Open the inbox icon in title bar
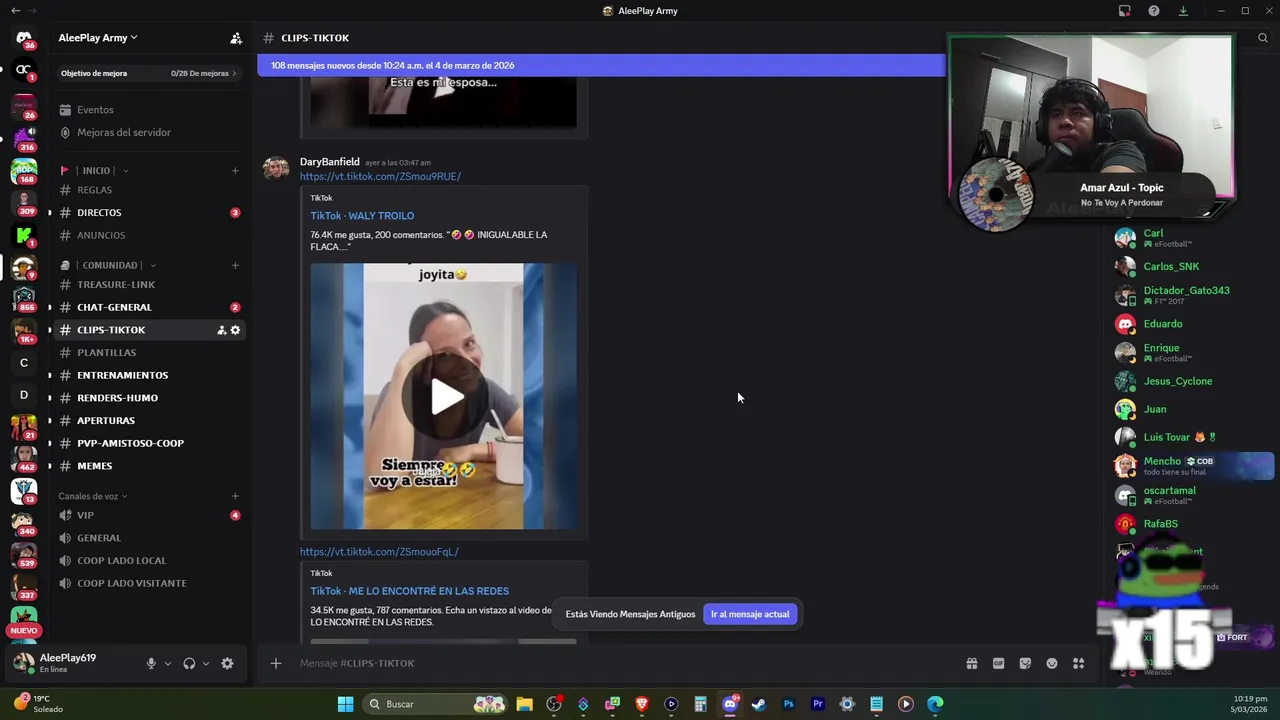 click(x=1125, y=11)
